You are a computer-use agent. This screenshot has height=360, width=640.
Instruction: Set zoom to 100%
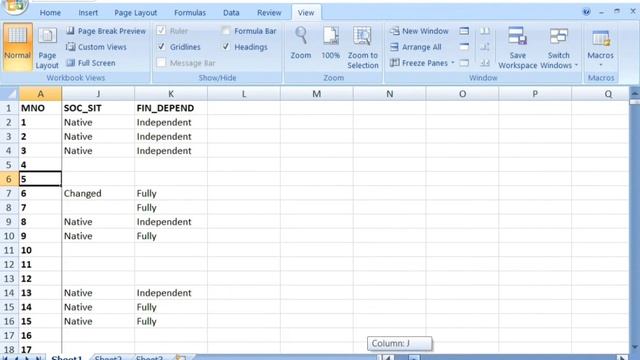[330, 43]
